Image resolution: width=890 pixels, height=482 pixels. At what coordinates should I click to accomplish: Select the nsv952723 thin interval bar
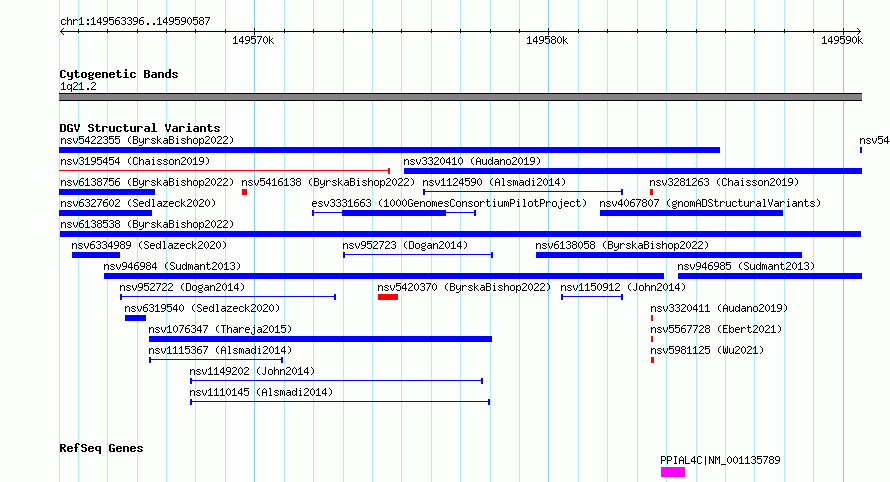[418, 255]
